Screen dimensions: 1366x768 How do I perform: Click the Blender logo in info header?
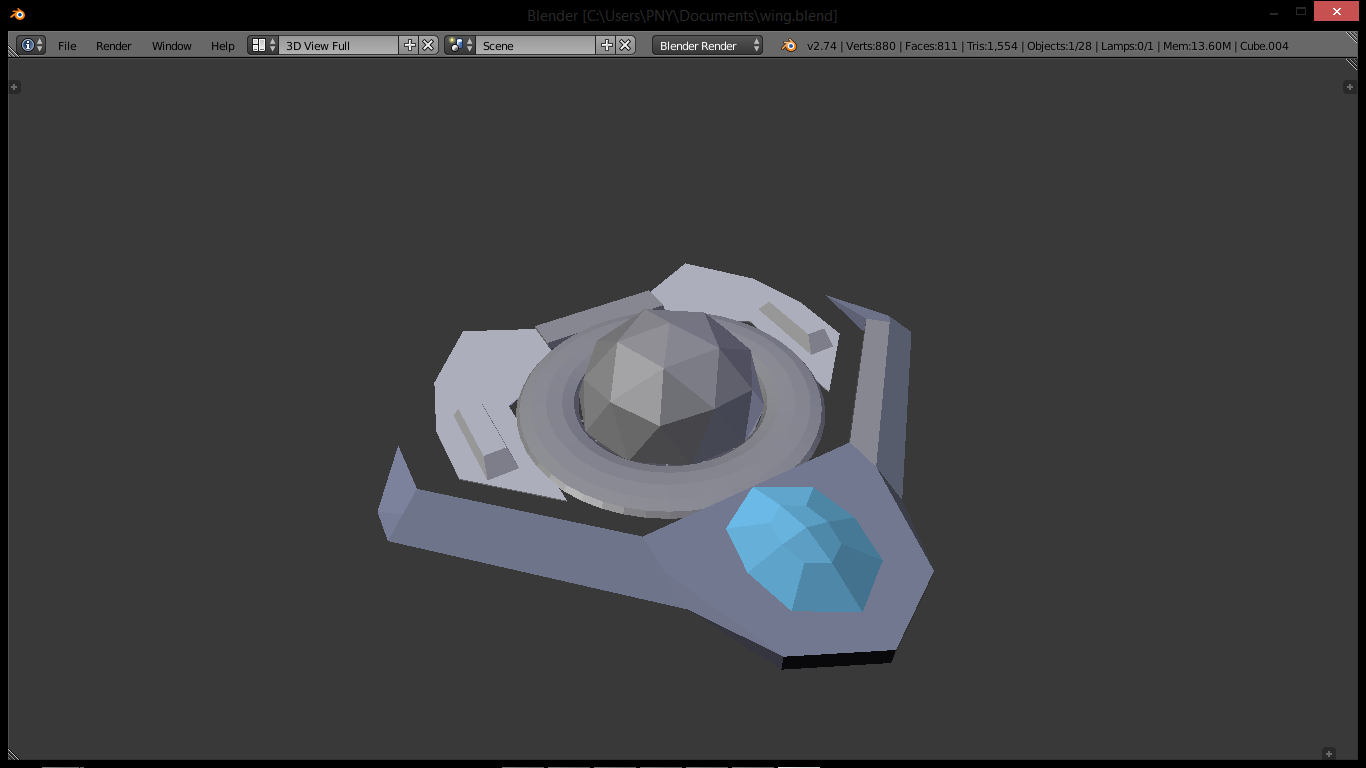point(789,45)
